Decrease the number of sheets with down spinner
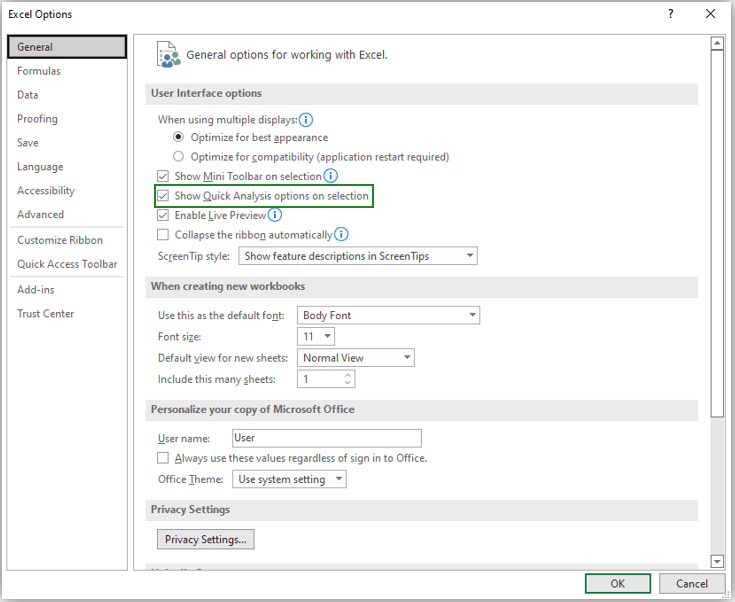Screen dimensions: 735x602 click(x=347, y=383)
